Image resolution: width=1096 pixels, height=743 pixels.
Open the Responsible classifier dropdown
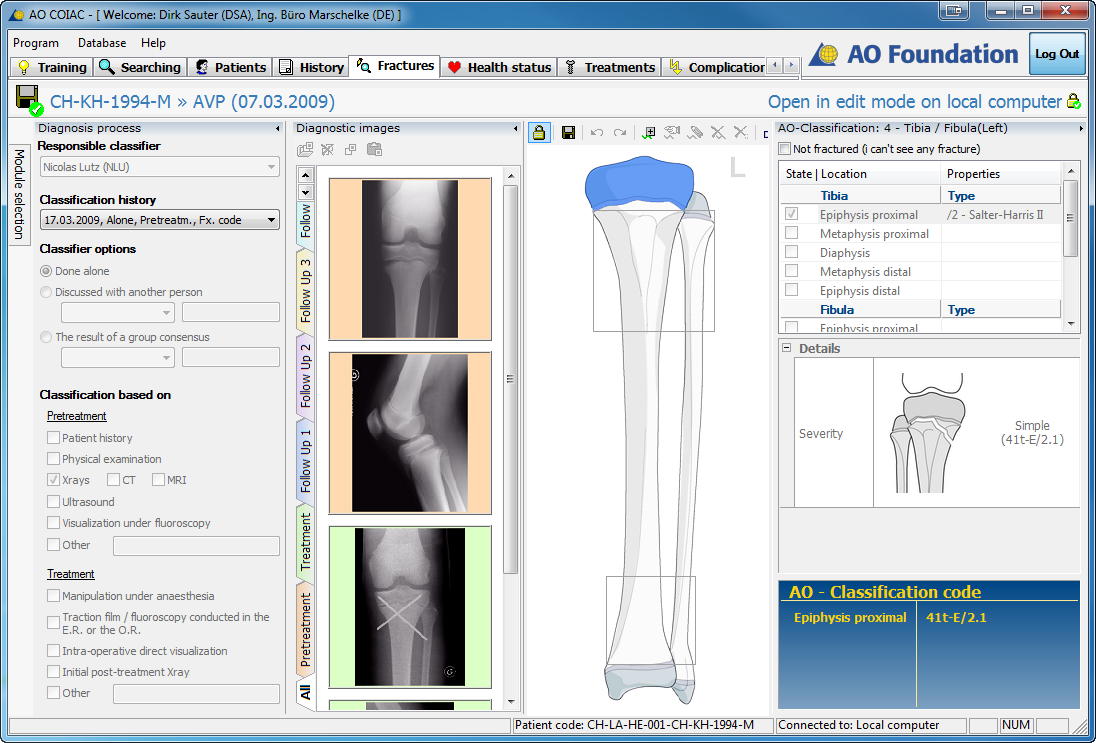click(159, 167)
